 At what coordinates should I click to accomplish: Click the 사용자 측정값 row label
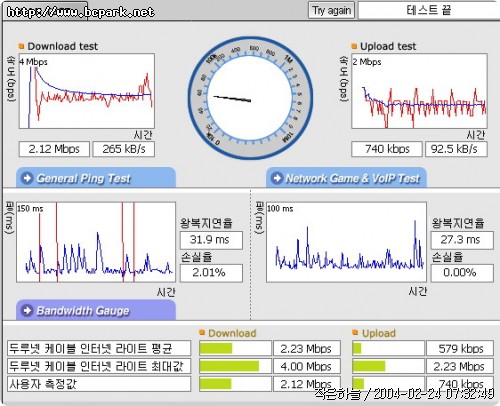pos(99,384)
